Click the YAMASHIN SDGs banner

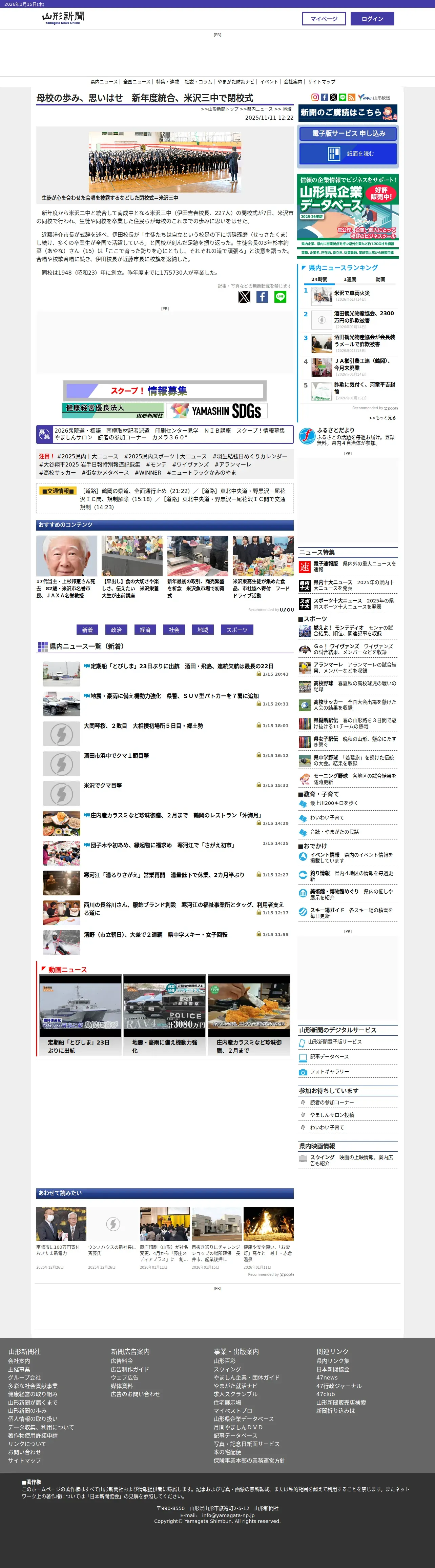[x=217, y=411]
